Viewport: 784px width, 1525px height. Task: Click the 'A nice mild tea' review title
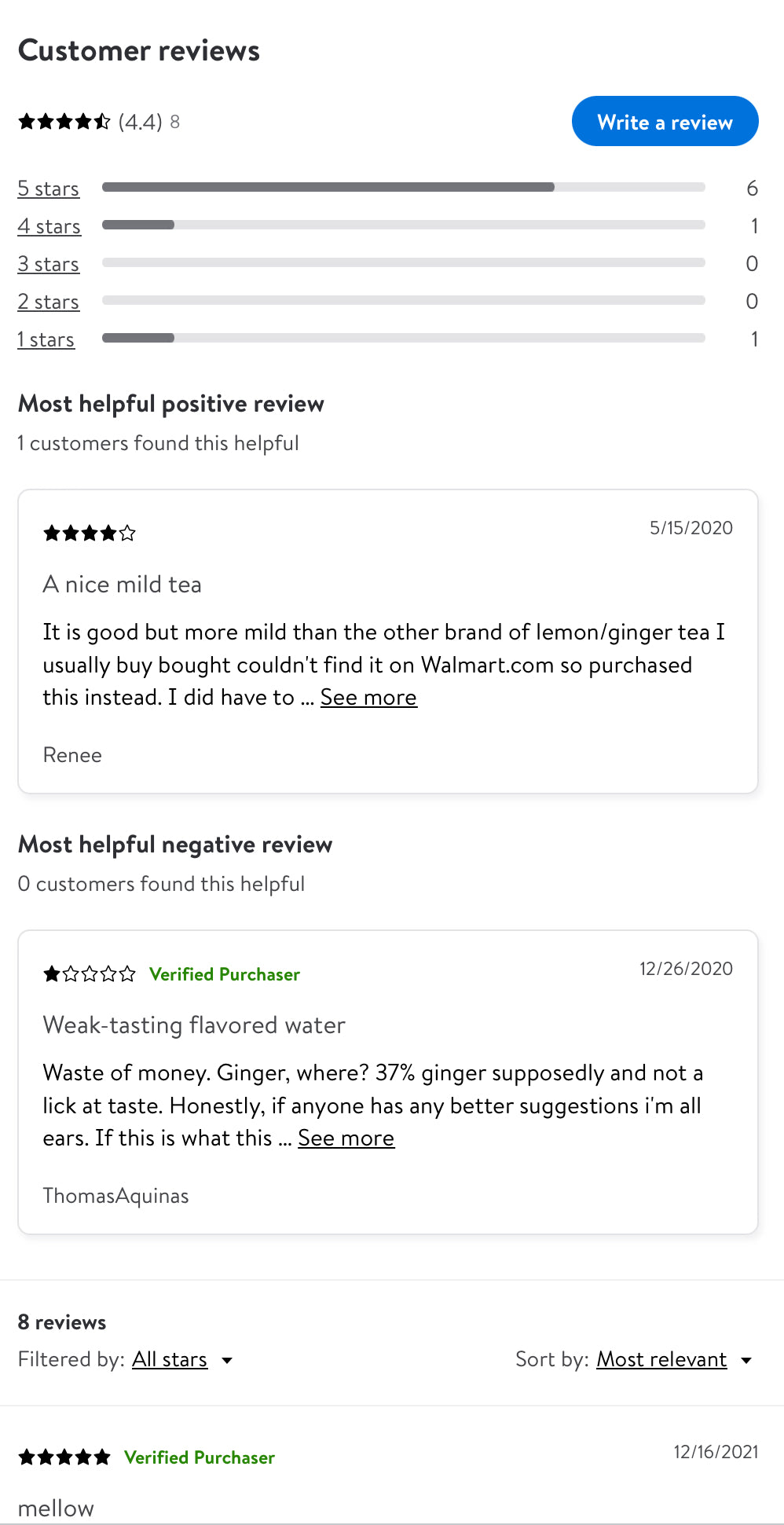(123, 585)
